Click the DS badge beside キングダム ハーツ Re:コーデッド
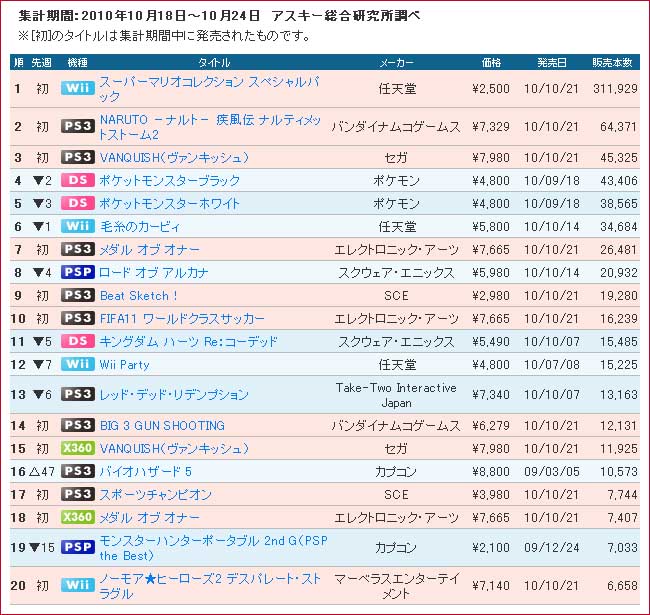 click(x=78, y=341)
